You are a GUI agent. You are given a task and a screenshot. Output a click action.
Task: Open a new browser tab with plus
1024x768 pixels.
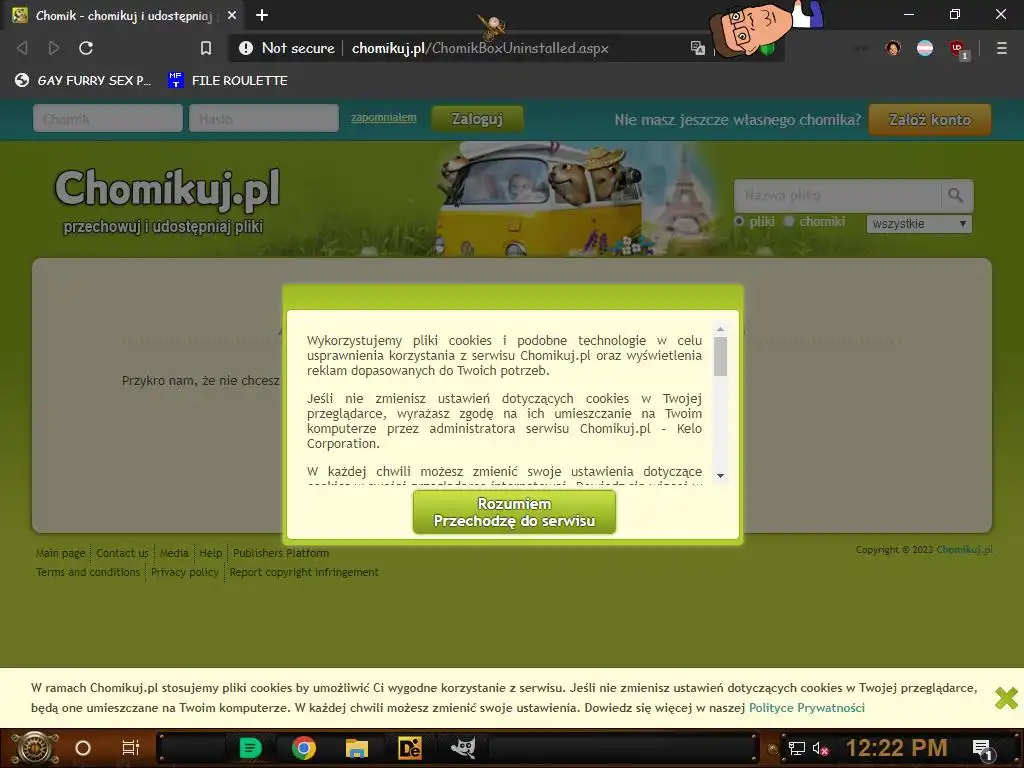click(x=261, y=15)
